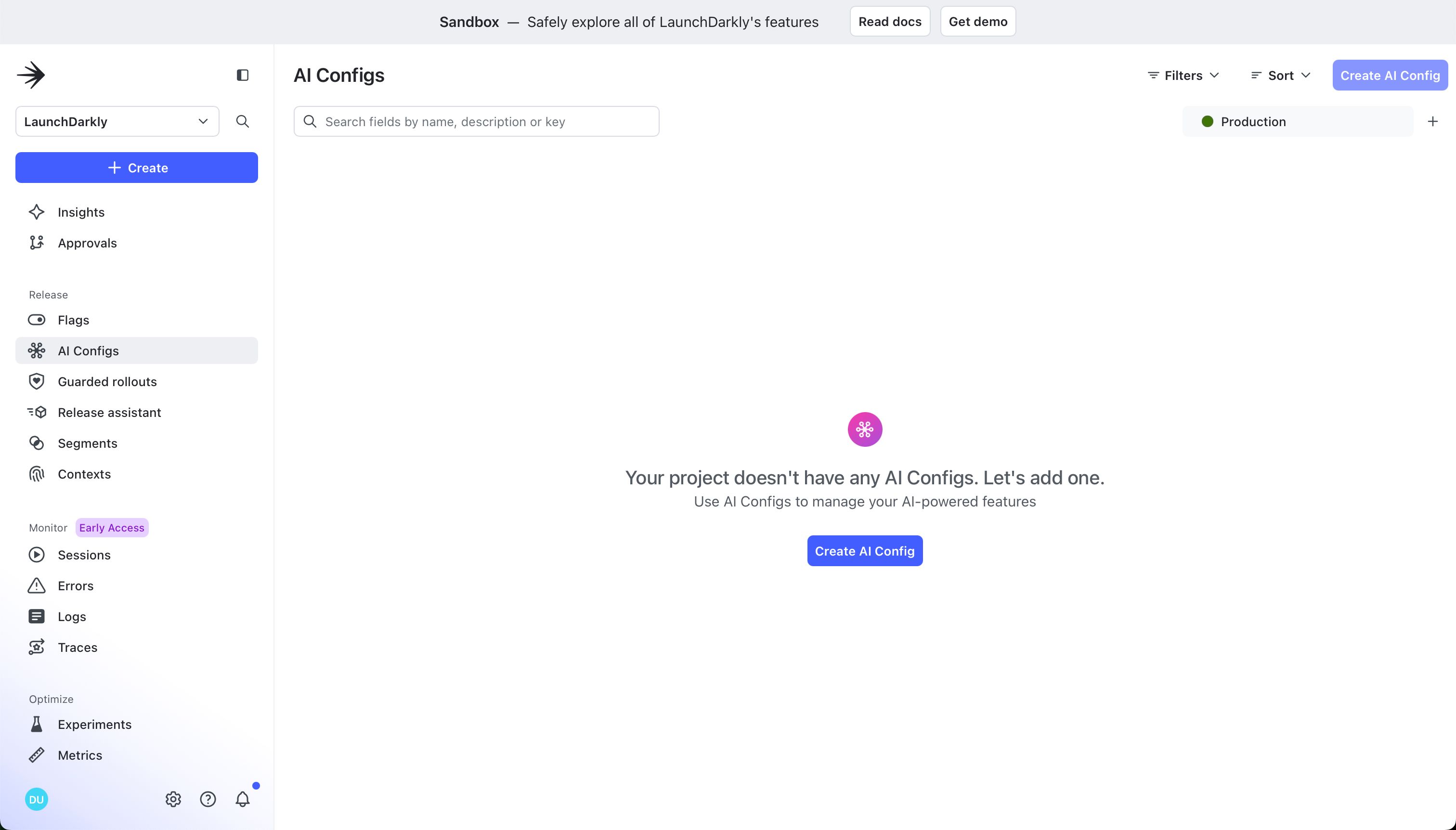The image size is (1456, 830).
Task: Go to Flags page
Action: click(x=137, y=320)
